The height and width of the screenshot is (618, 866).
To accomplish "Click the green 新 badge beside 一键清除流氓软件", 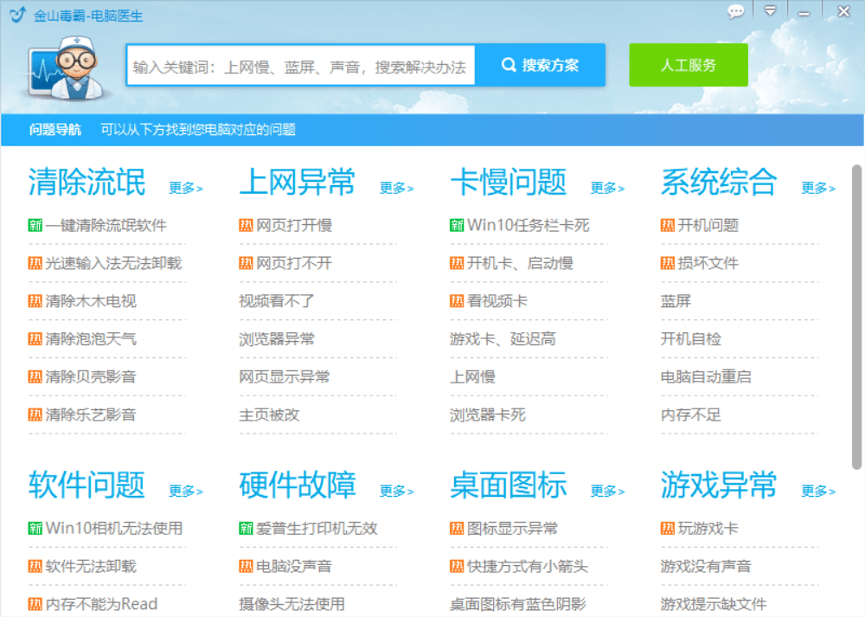I will tap(35, 225).
